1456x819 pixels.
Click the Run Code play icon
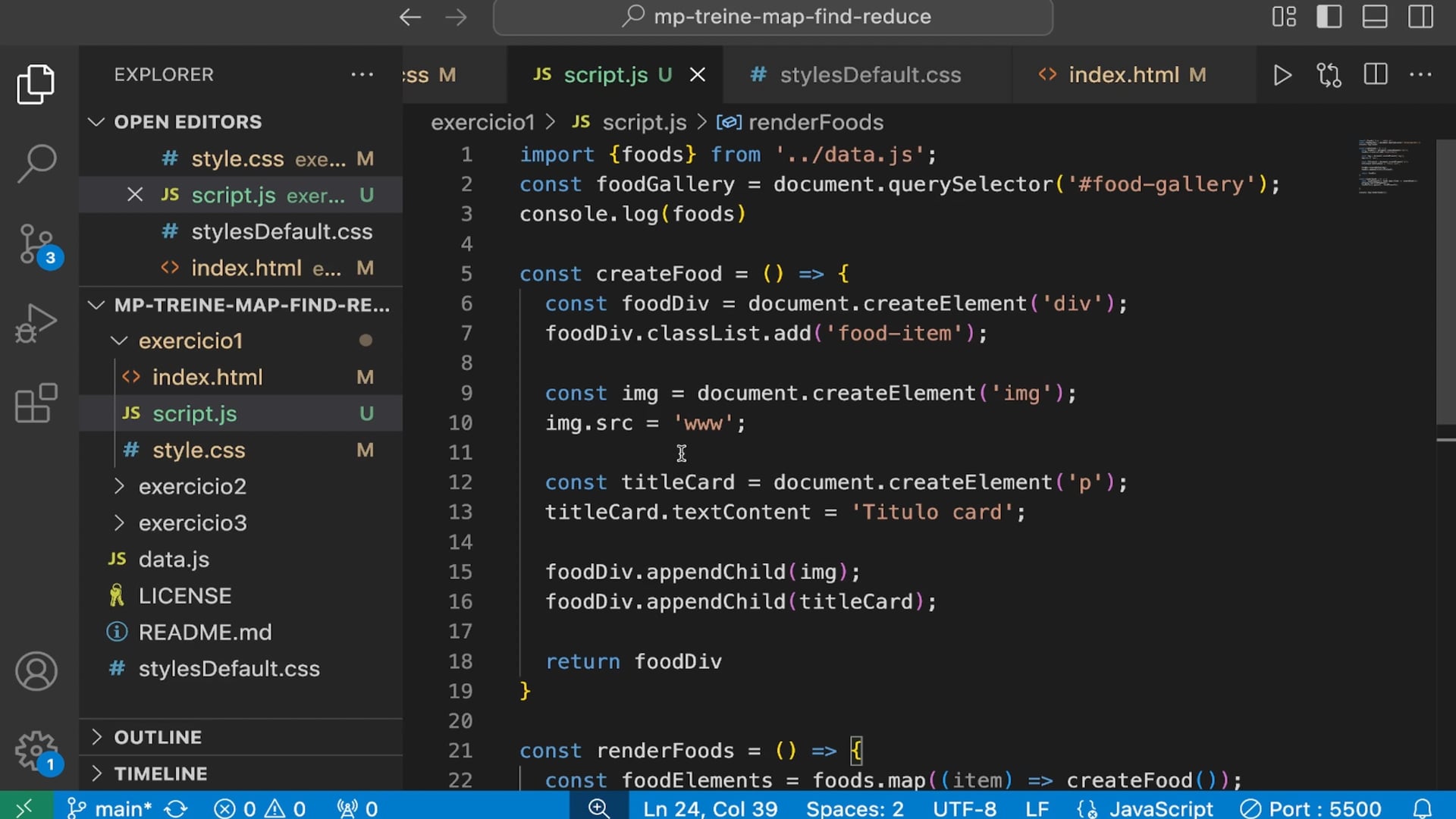[x=1282, y=75]
